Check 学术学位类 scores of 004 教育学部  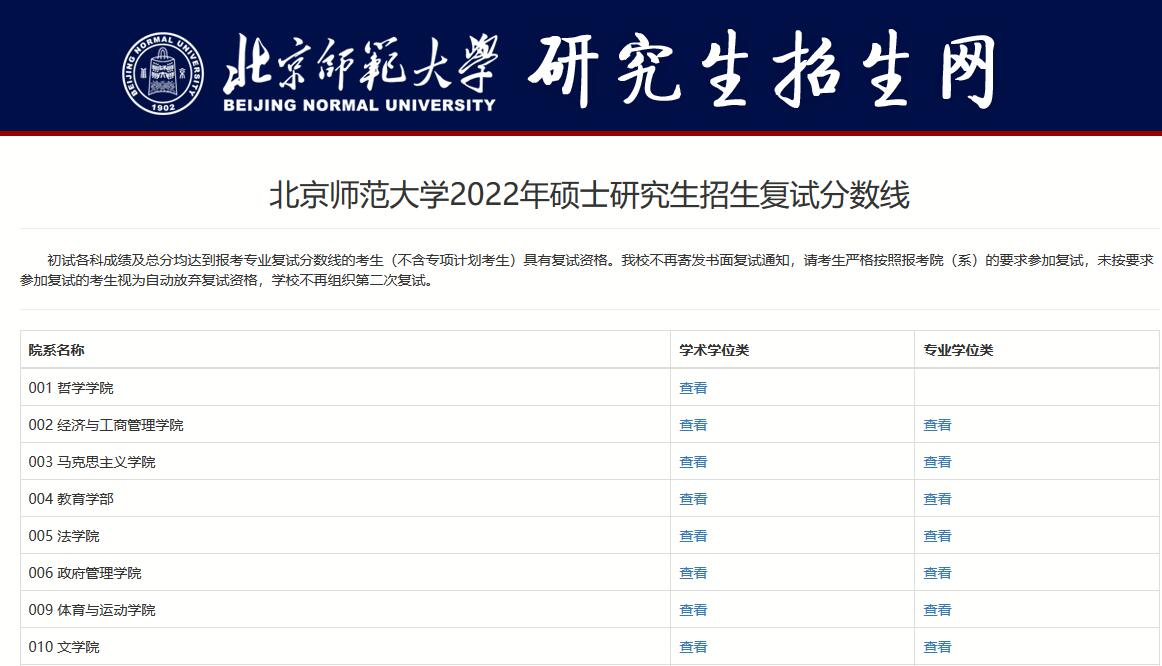[692, 498]
